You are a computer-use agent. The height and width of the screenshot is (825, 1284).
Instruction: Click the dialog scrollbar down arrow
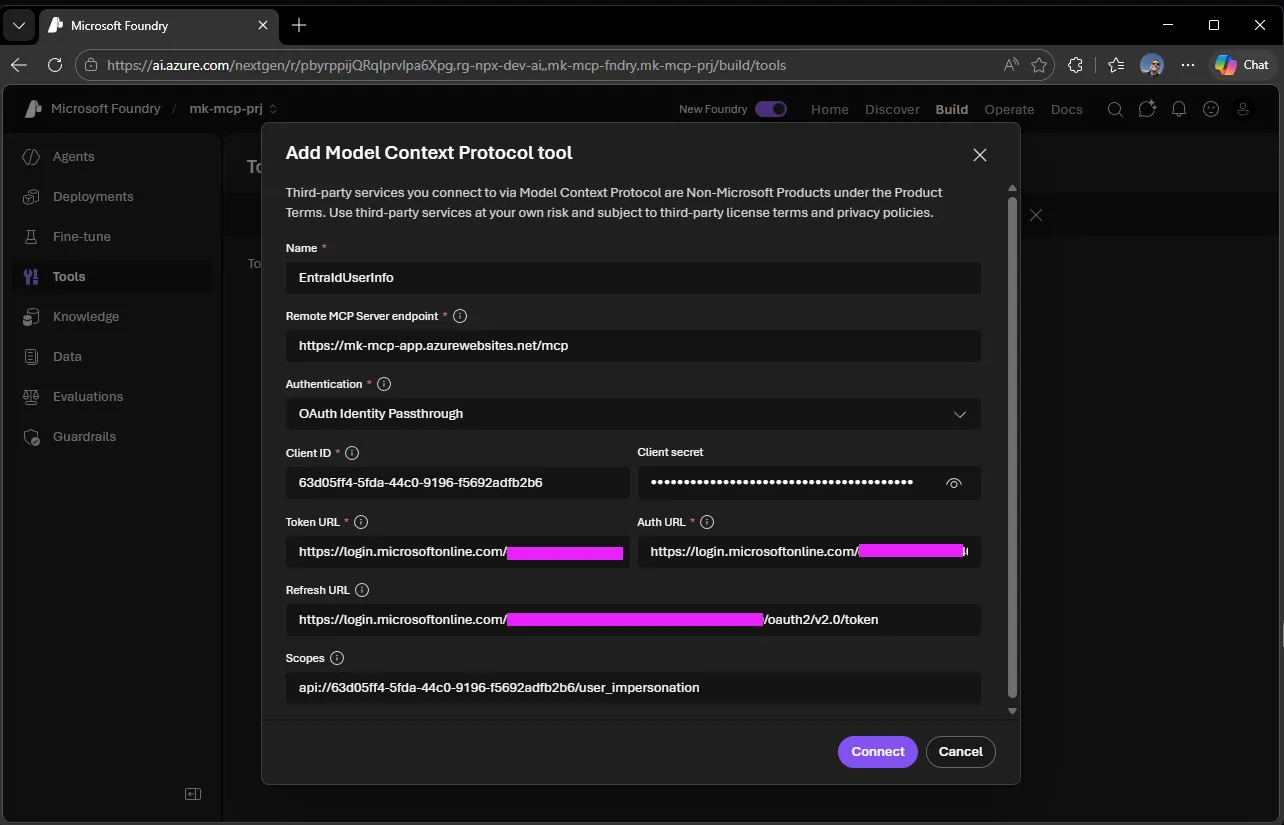tap(1012, 711)
